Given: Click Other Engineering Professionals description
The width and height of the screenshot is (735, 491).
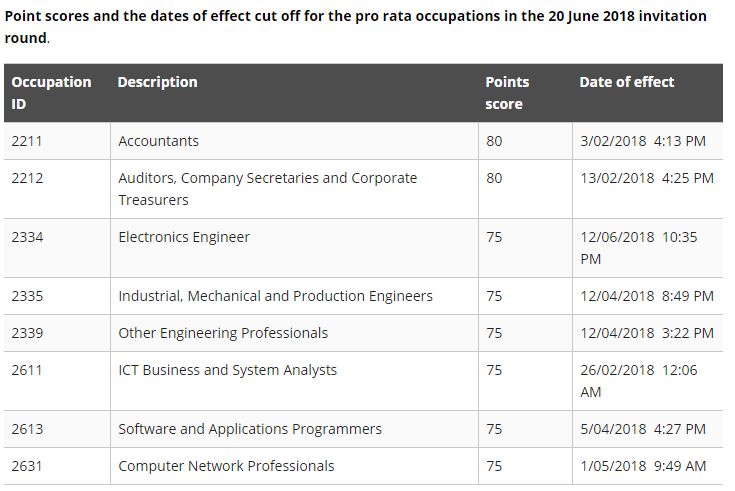Looking at the screenshot, I should coord(223,333).
